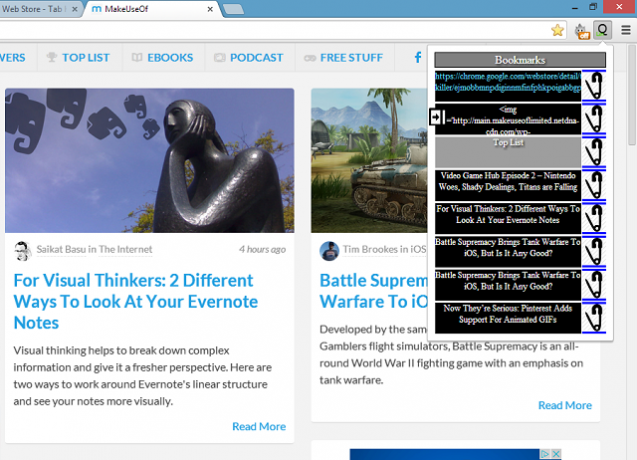Click the pin icon beside first Battle Supremacy bookmark

(x=594, y=252)
